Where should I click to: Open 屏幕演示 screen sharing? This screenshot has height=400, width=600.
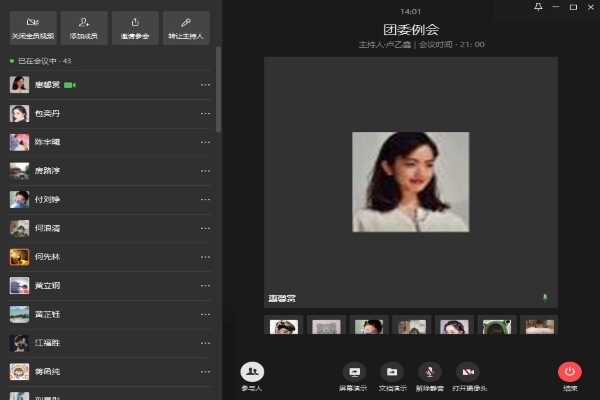(x=354, y=375)
